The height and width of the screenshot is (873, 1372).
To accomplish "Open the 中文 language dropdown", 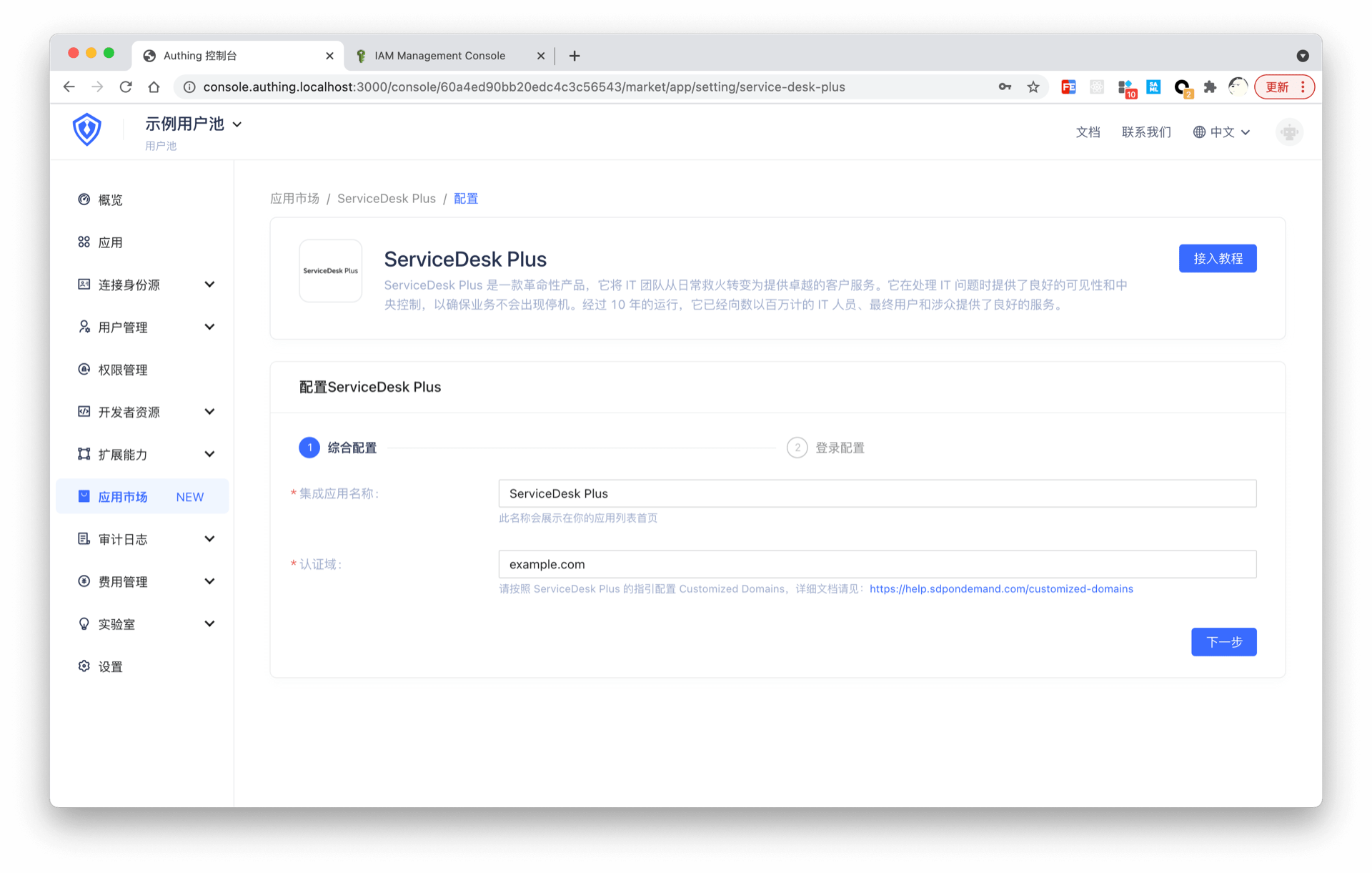I will 1222,132.
